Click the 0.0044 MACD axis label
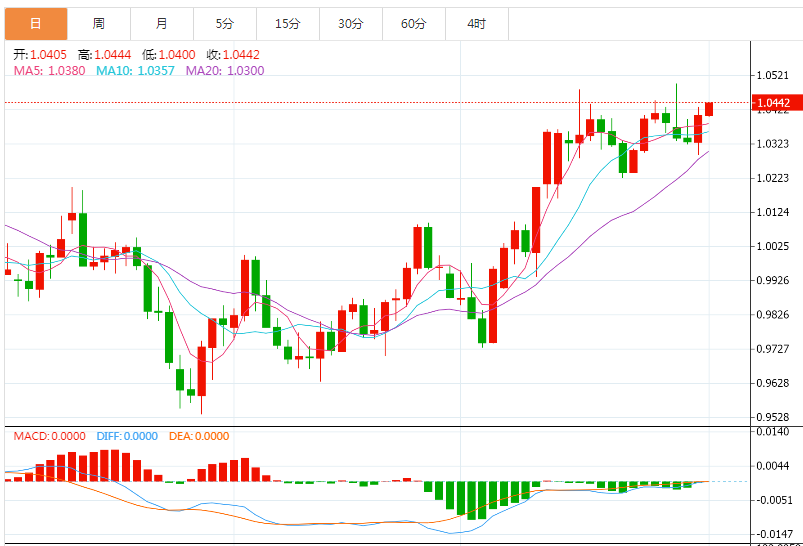This screenshot has height=546, width=803. coord(773,466)
